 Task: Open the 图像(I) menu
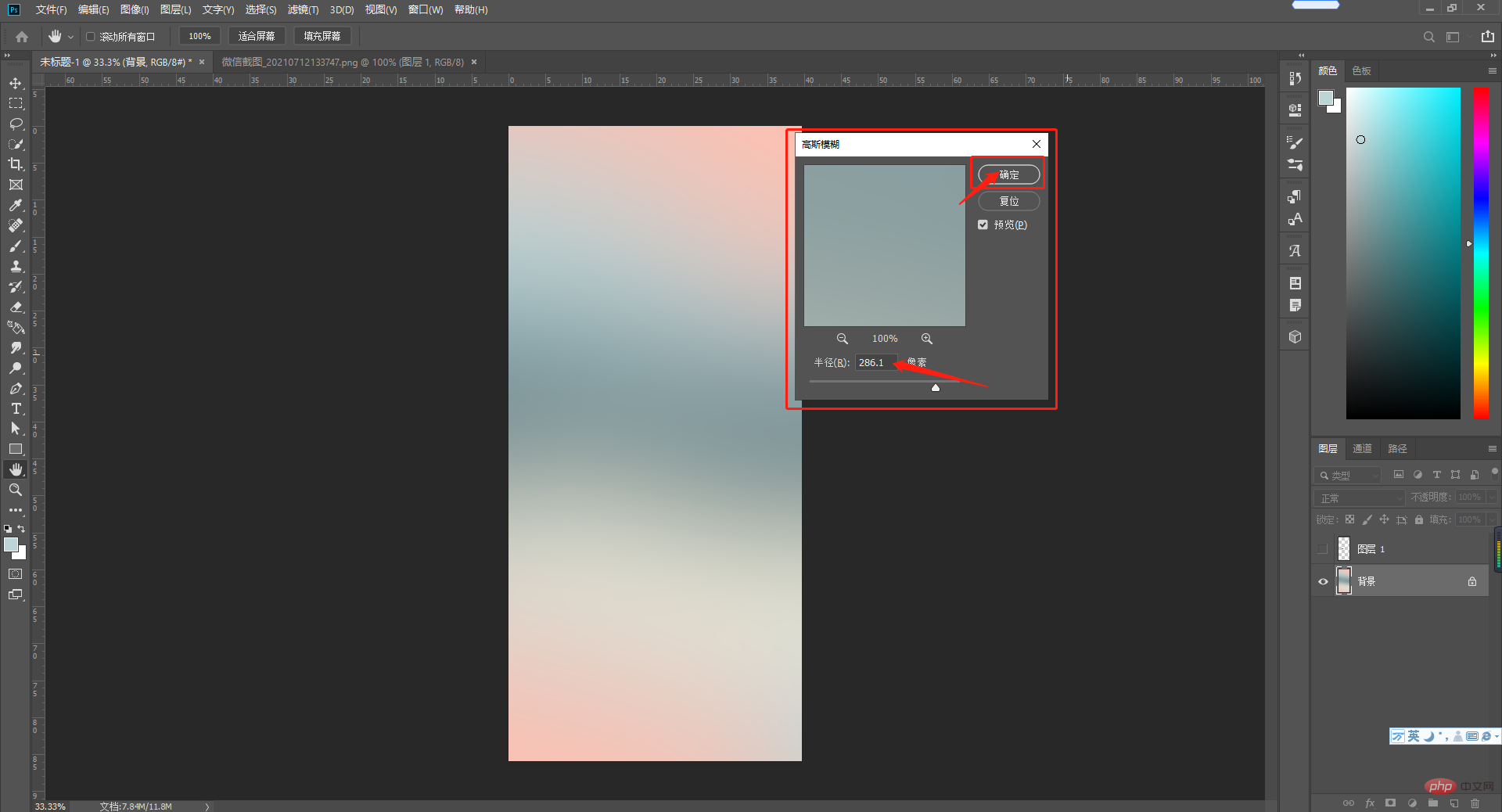(x=135, y=9)
